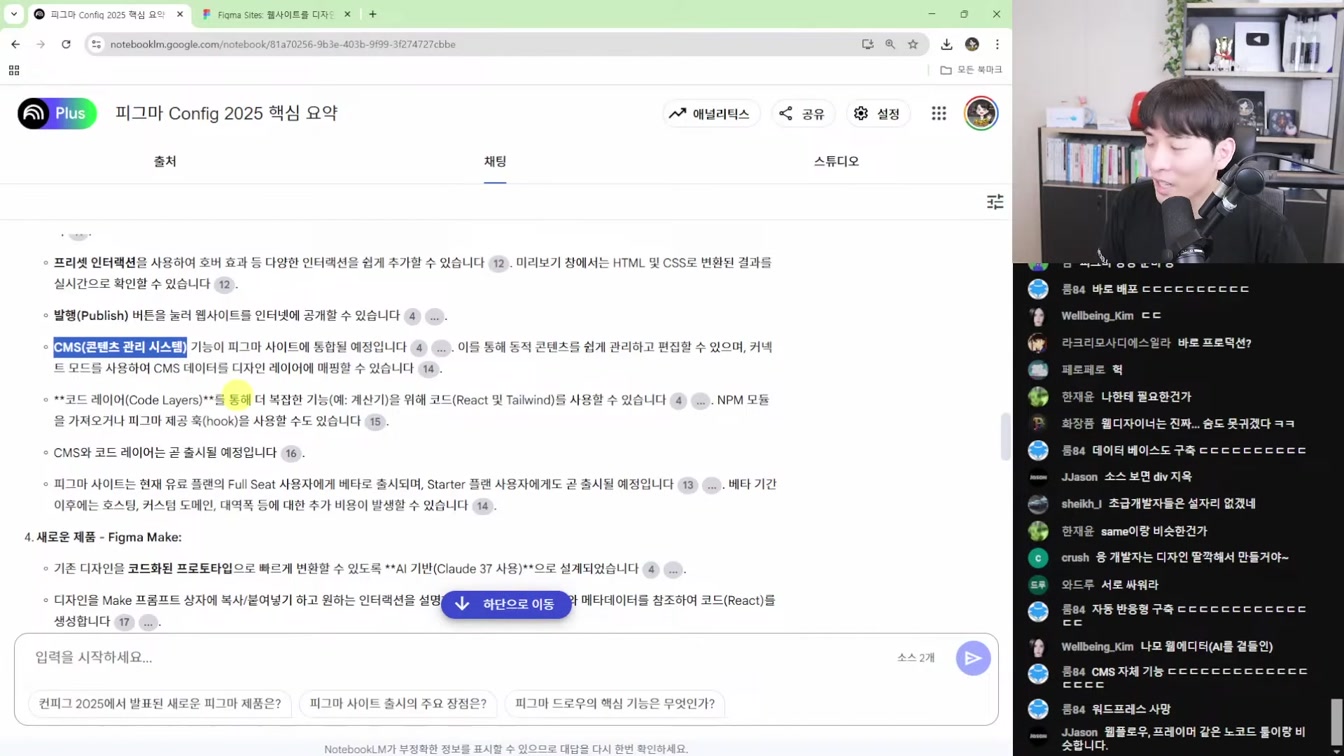Open chat configuration sliders icon
The image size is (1344, 756).
[995, 202]
